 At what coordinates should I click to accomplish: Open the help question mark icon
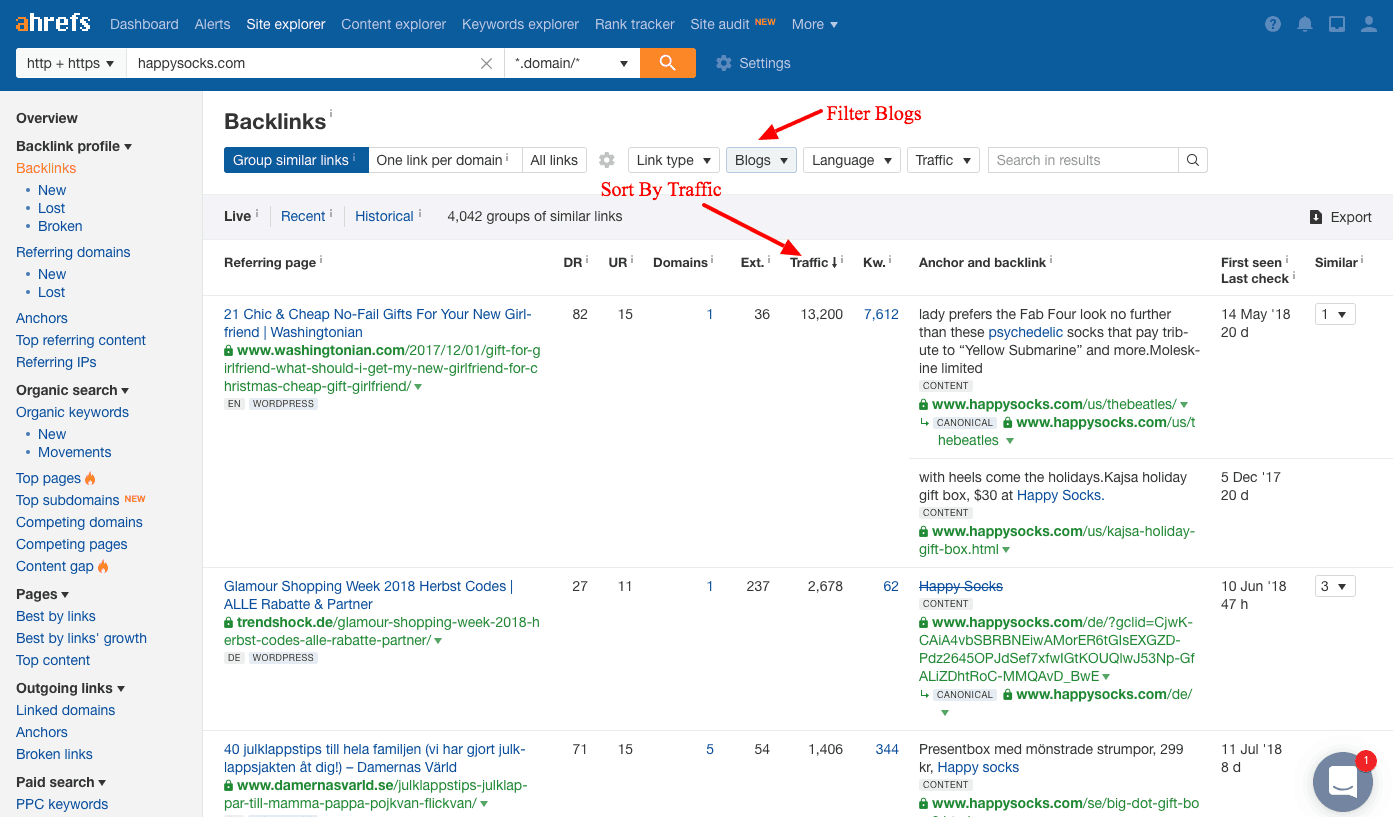(1273, 24)
